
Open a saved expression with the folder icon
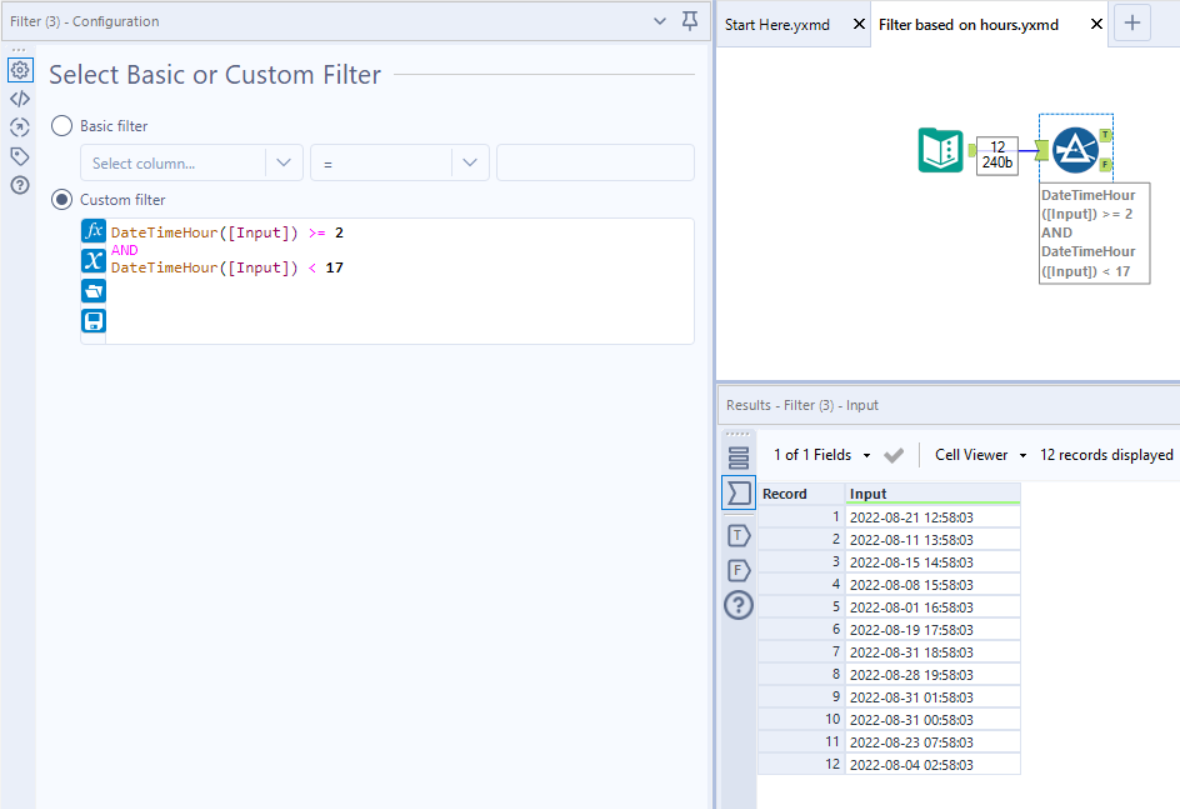tap(93, 290)
